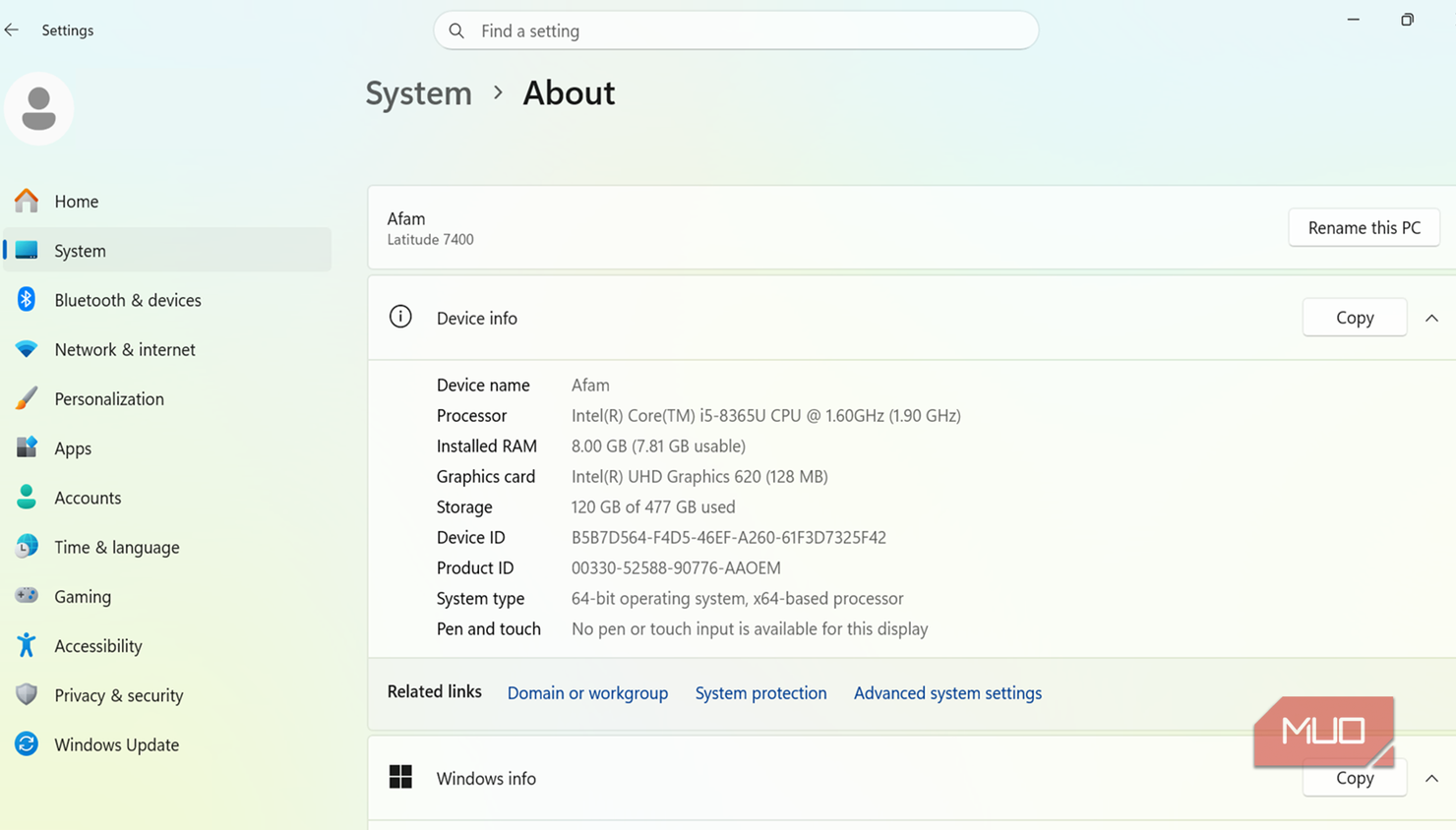Screen dimensions: 1456x830
Task: Click the Privacy & security shield icon
Action: (x=27, y=695)
